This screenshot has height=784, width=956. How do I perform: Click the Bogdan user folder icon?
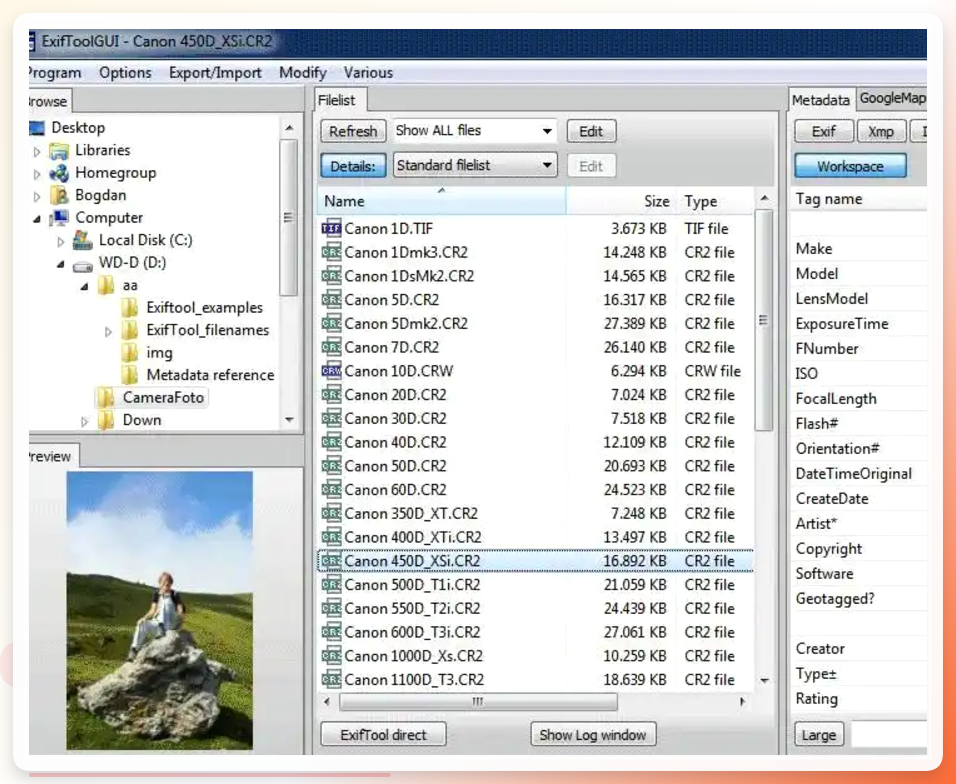59,196
